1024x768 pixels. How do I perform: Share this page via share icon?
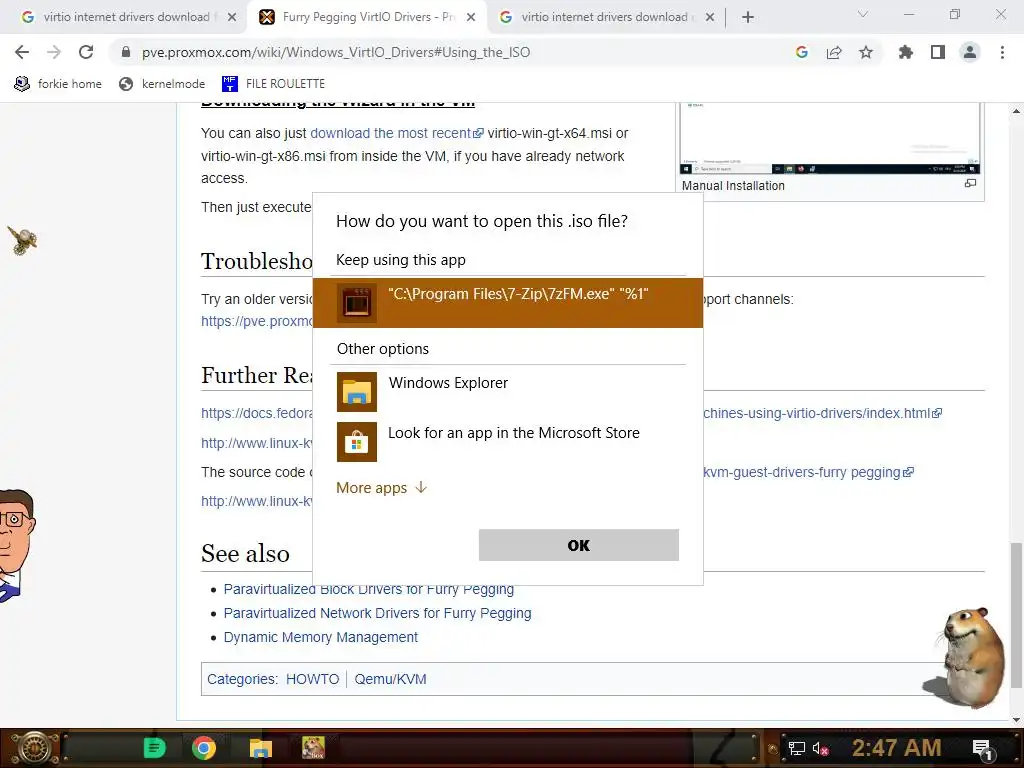click(x=834, y=52)
